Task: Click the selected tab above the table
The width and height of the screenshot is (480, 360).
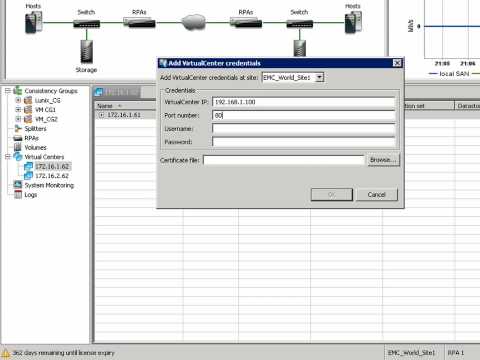Action: click(117, 92)
